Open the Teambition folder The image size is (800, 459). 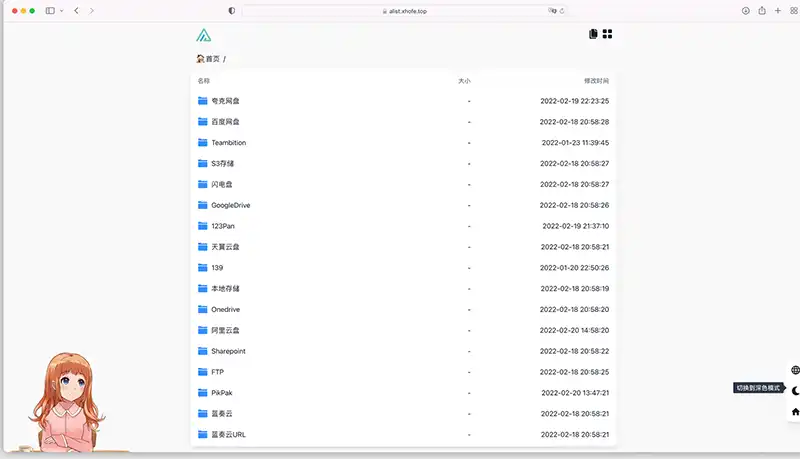click(403, 143)
